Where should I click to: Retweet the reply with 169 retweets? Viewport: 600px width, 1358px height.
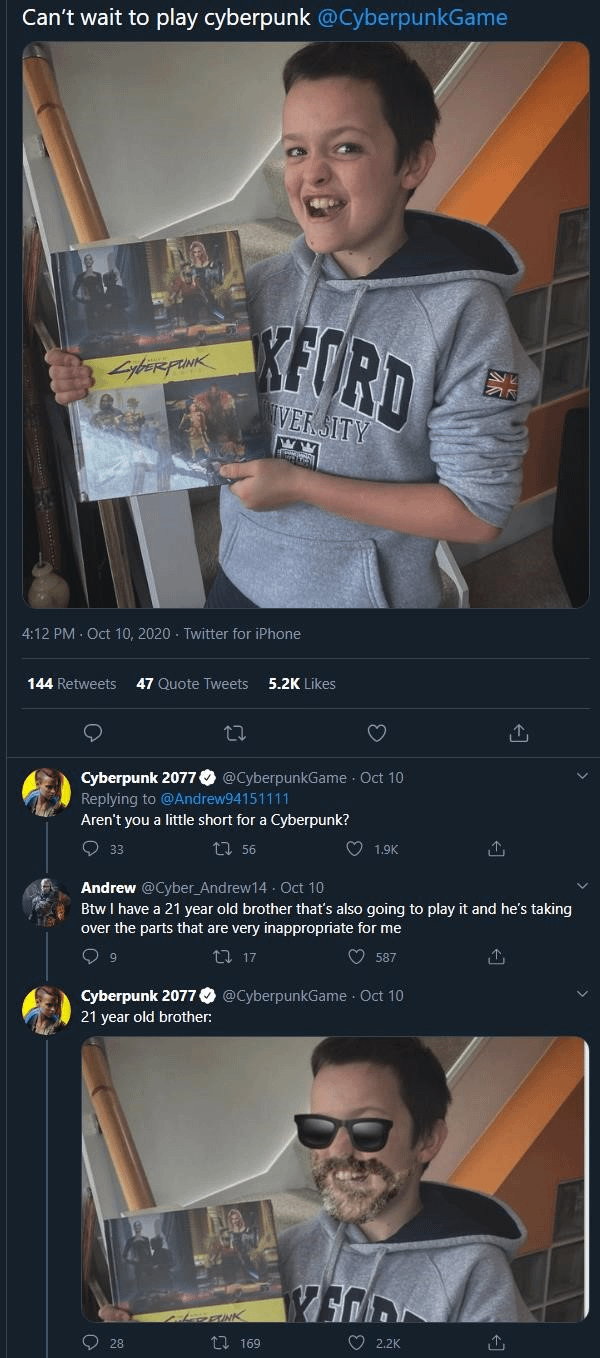[224, 1342]
